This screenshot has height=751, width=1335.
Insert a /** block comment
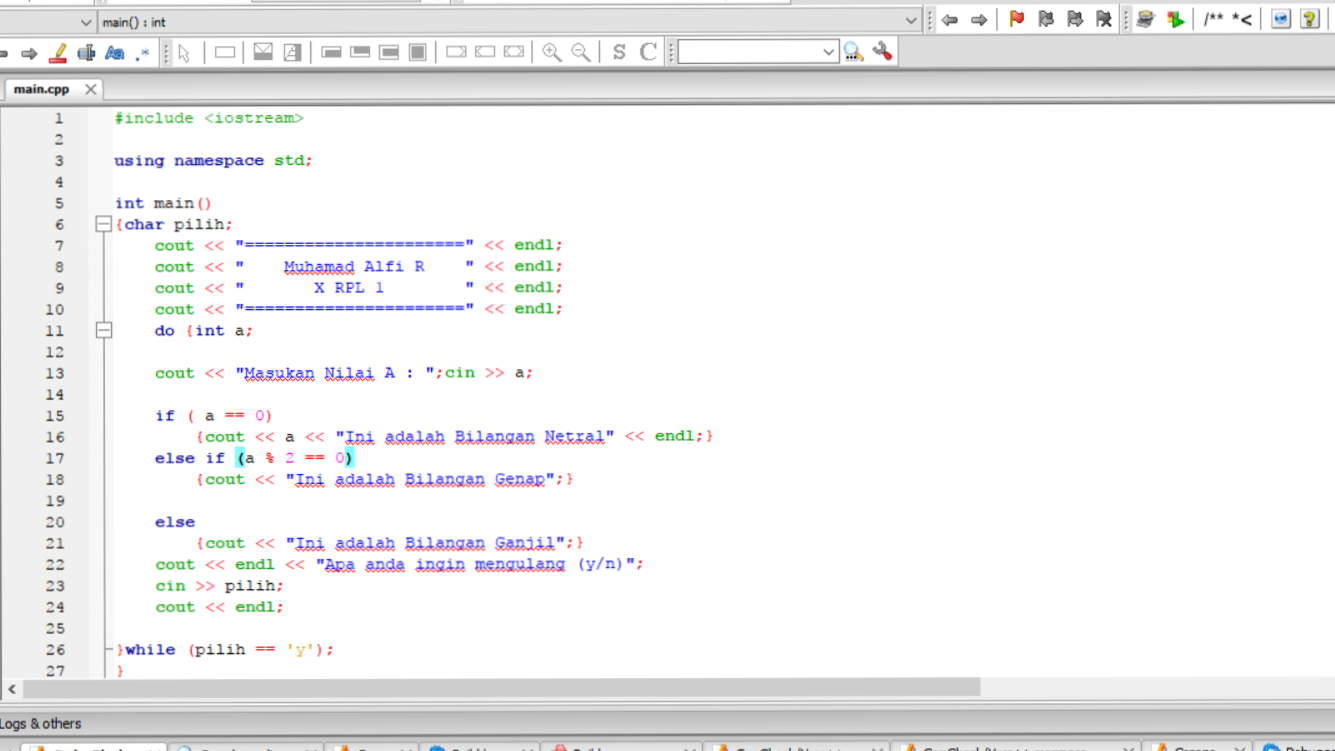[x=1213, y=19]
